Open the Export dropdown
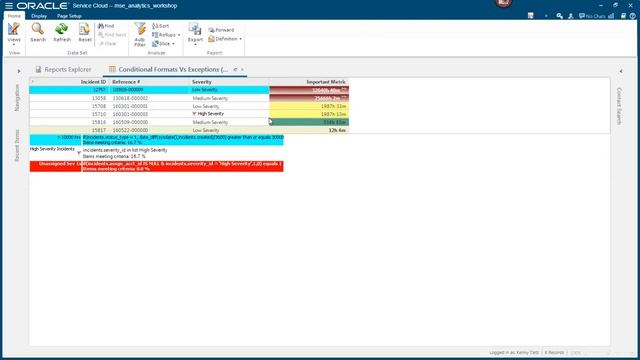The width and height of the screenshot is (640, 360). 195,33
